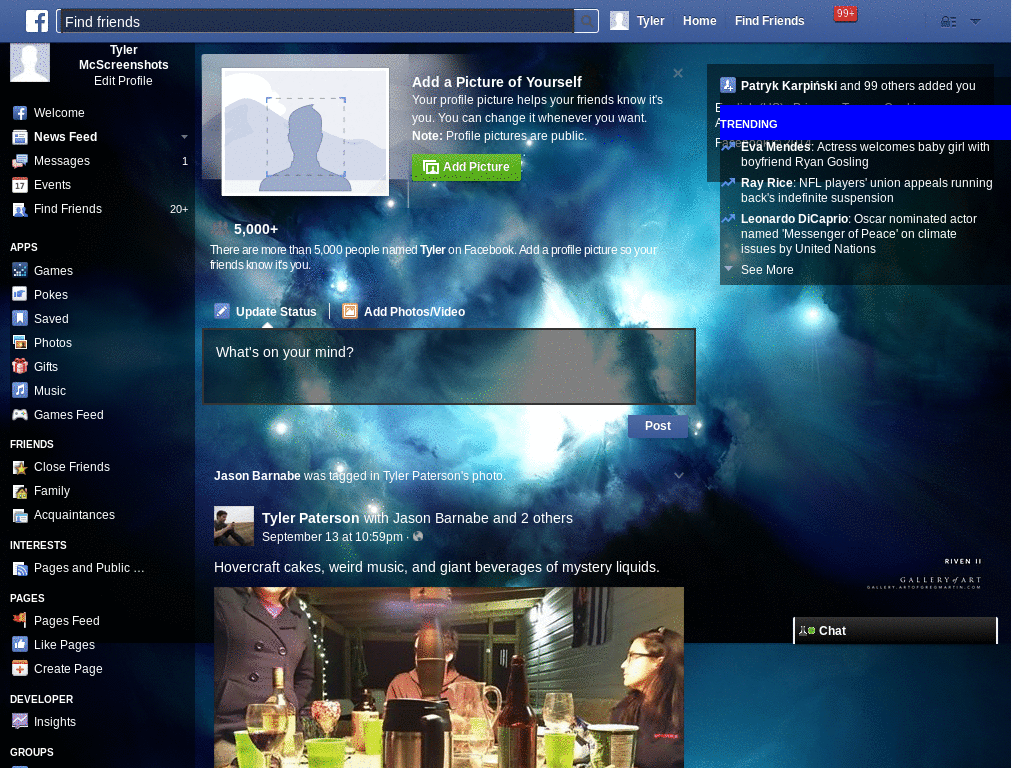
Task: Click the Like Pages thumbs-up icon
Action: click(20, 645)
